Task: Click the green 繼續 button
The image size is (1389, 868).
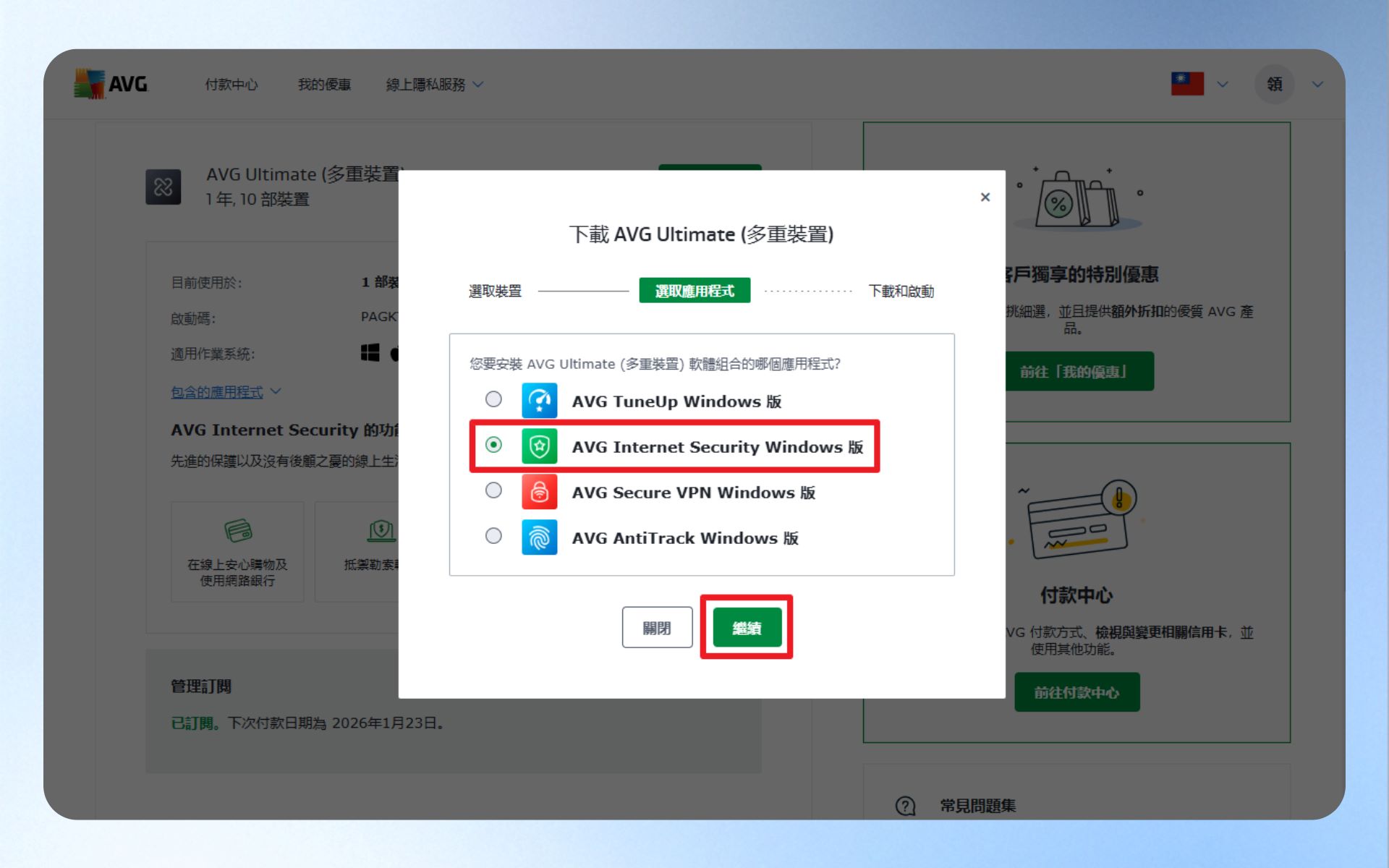Action: point(747,627)
